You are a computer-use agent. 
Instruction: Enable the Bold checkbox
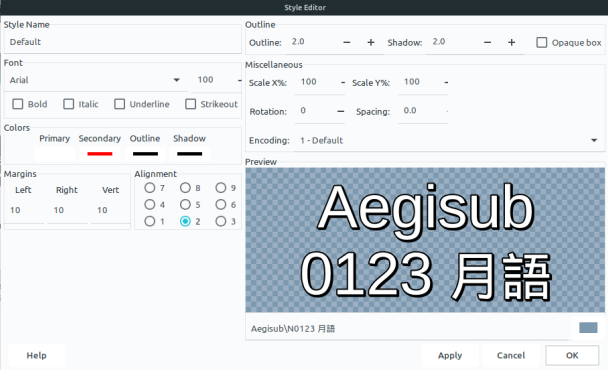[x=18, y=104]
